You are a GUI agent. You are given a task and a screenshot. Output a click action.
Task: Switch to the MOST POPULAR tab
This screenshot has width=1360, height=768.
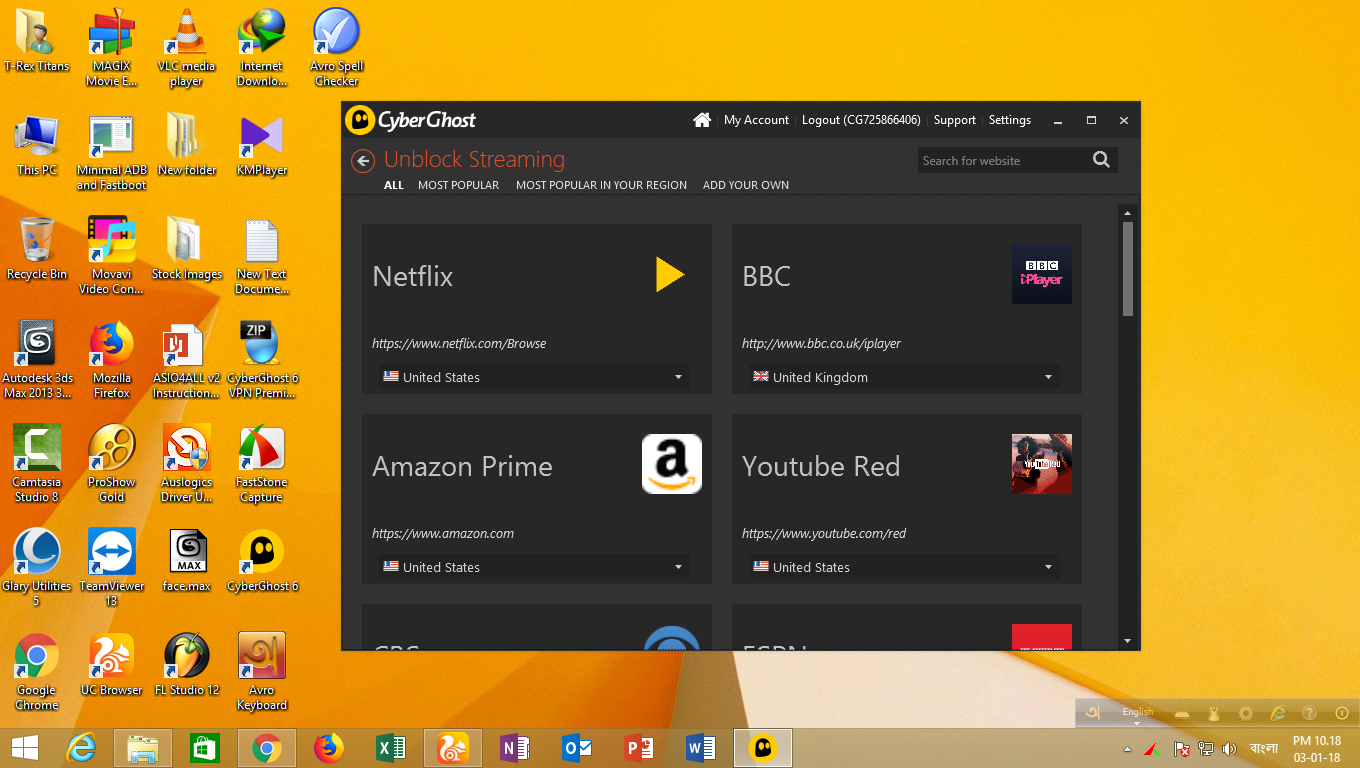(458, 185)
